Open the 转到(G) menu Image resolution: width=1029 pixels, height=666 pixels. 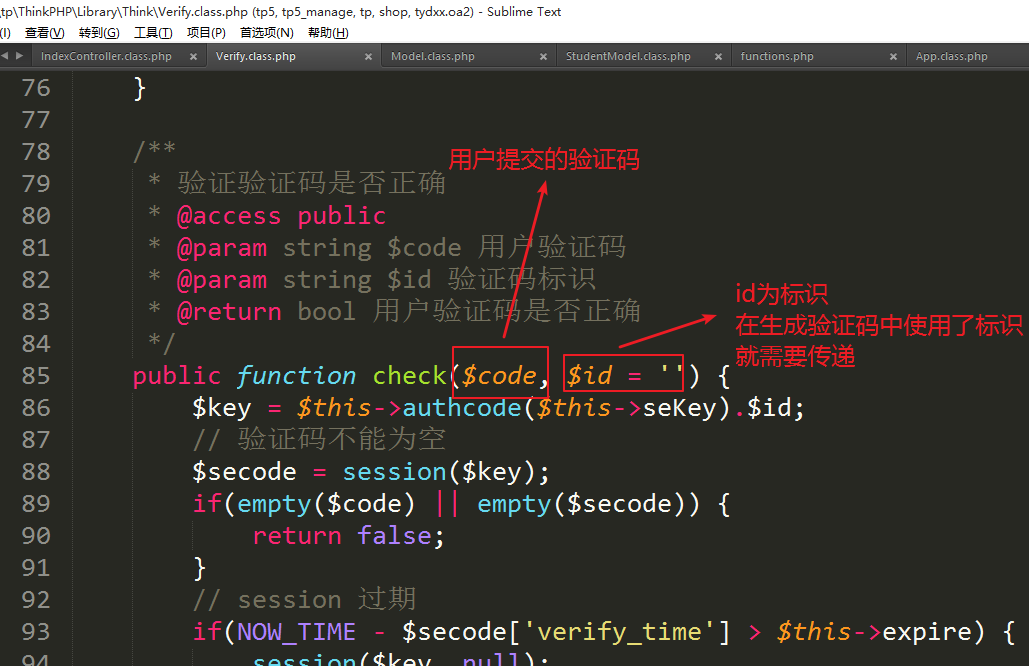click(x=98, y=33)
